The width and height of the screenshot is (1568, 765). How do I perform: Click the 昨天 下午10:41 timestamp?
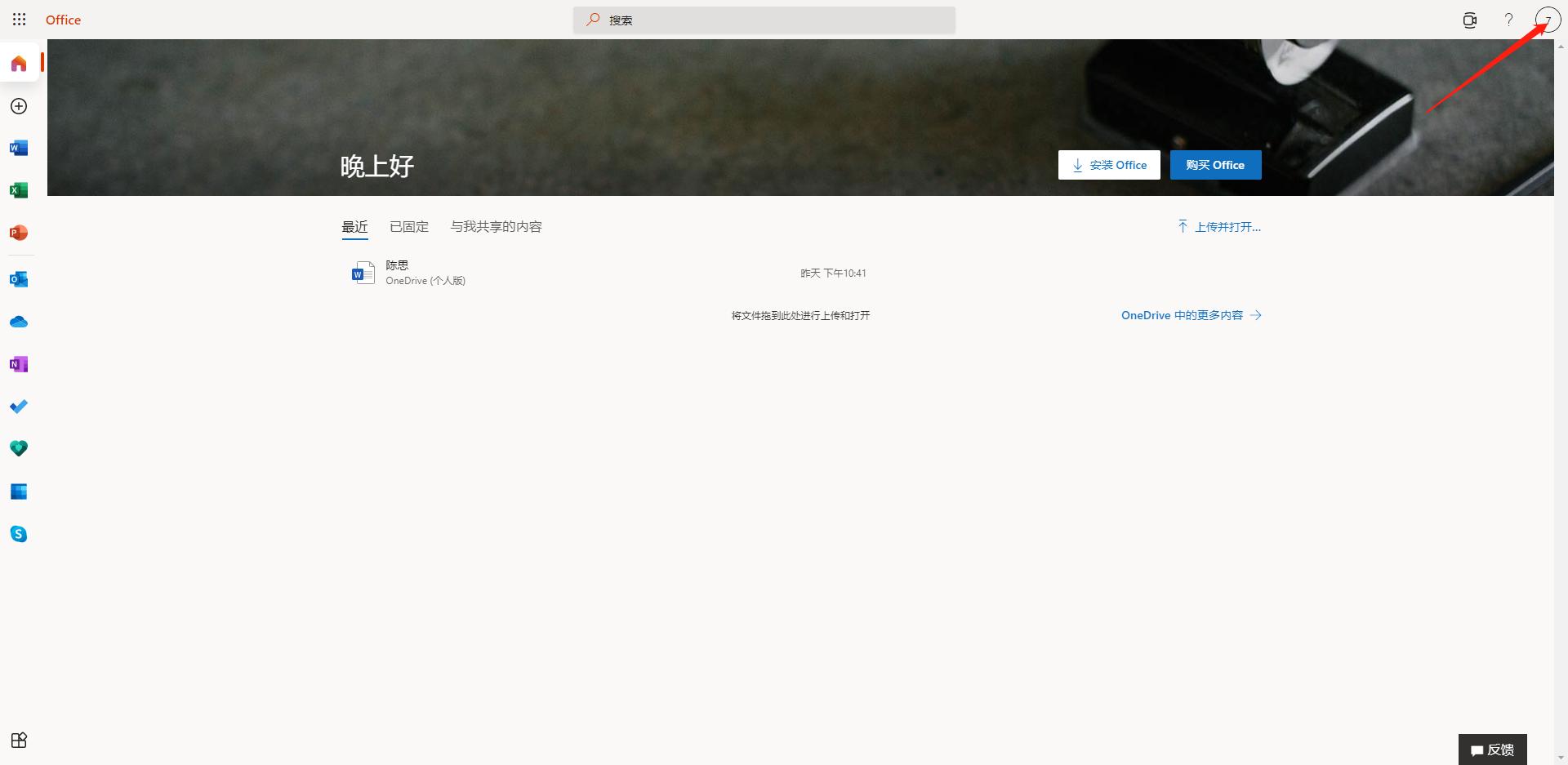click(833, 274)
